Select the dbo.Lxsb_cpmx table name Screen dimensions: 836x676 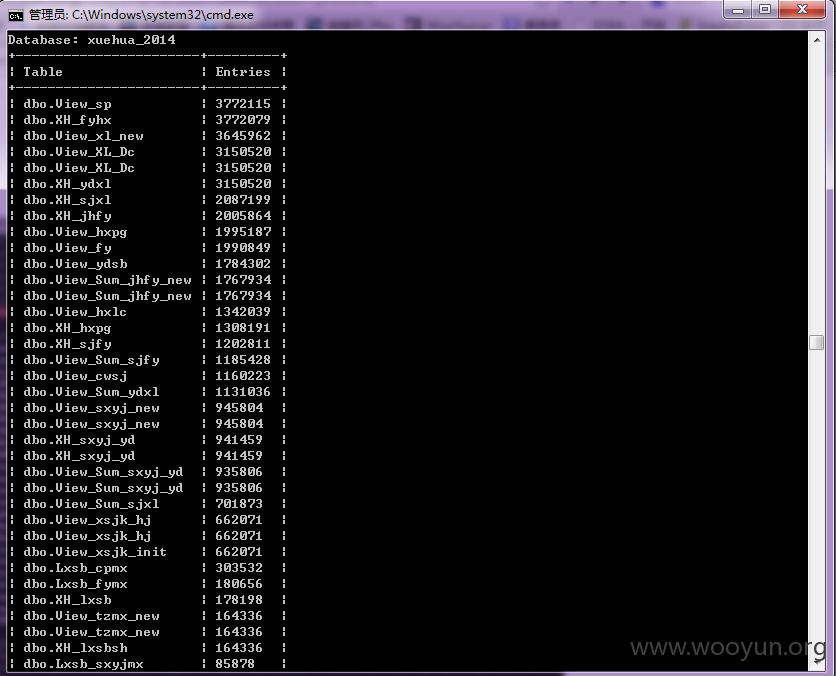pyautogui.click(x=75, y=568)
